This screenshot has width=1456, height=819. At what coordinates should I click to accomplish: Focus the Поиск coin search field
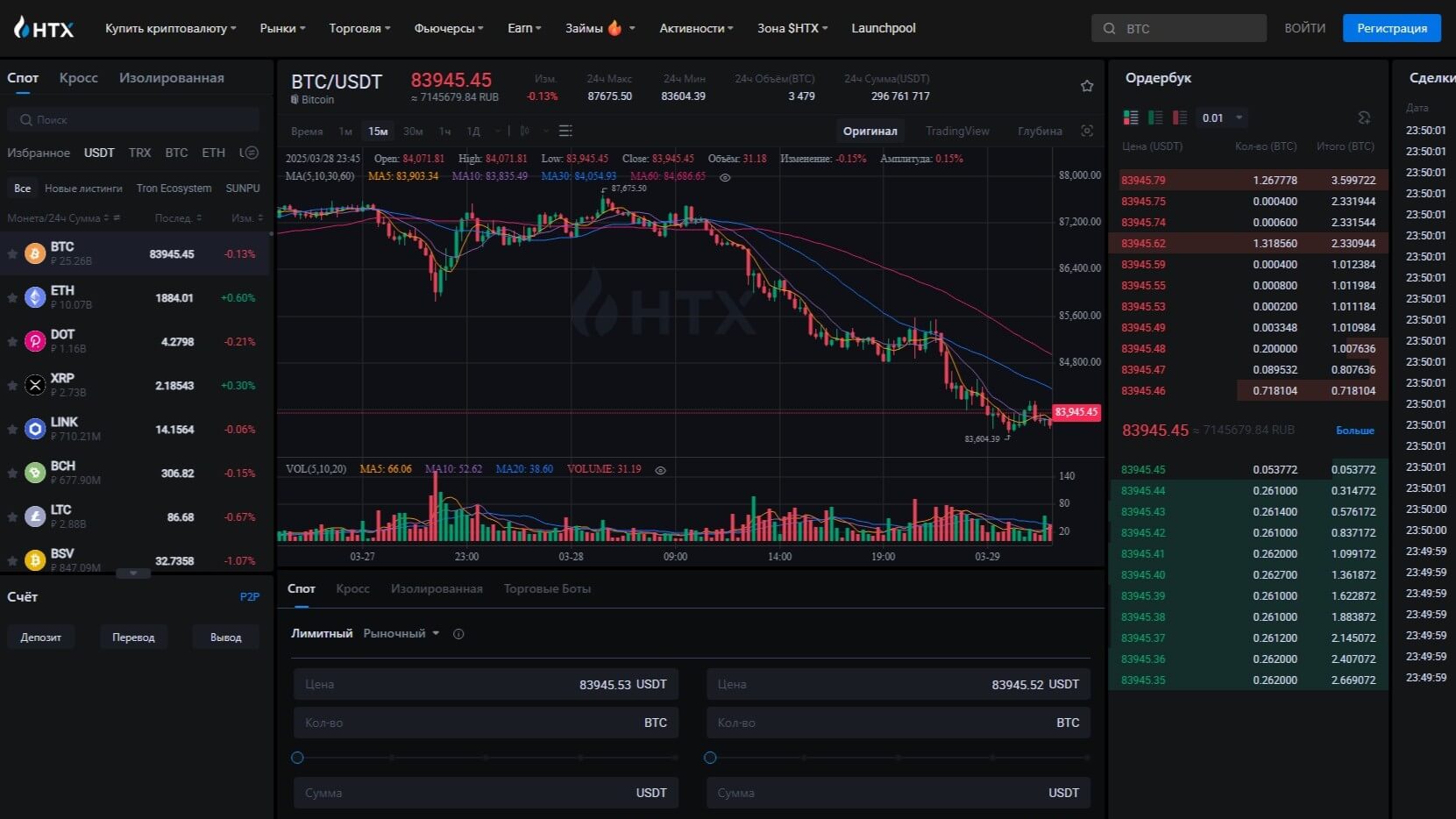[133, 119]
